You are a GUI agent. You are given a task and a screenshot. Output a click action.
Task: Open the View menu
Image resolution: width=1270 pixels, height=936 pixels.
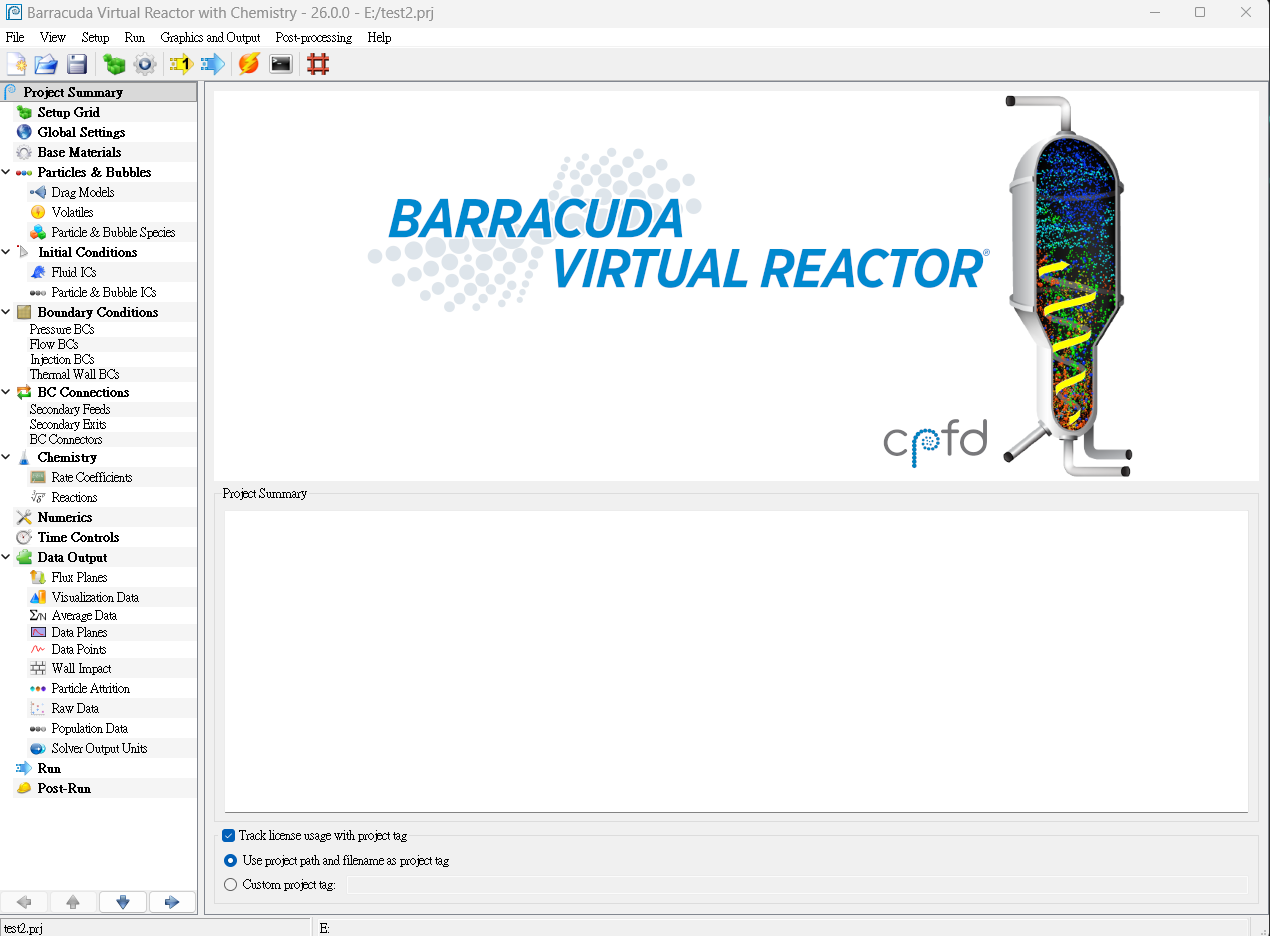pyautogui.click(x=53, y=37)
